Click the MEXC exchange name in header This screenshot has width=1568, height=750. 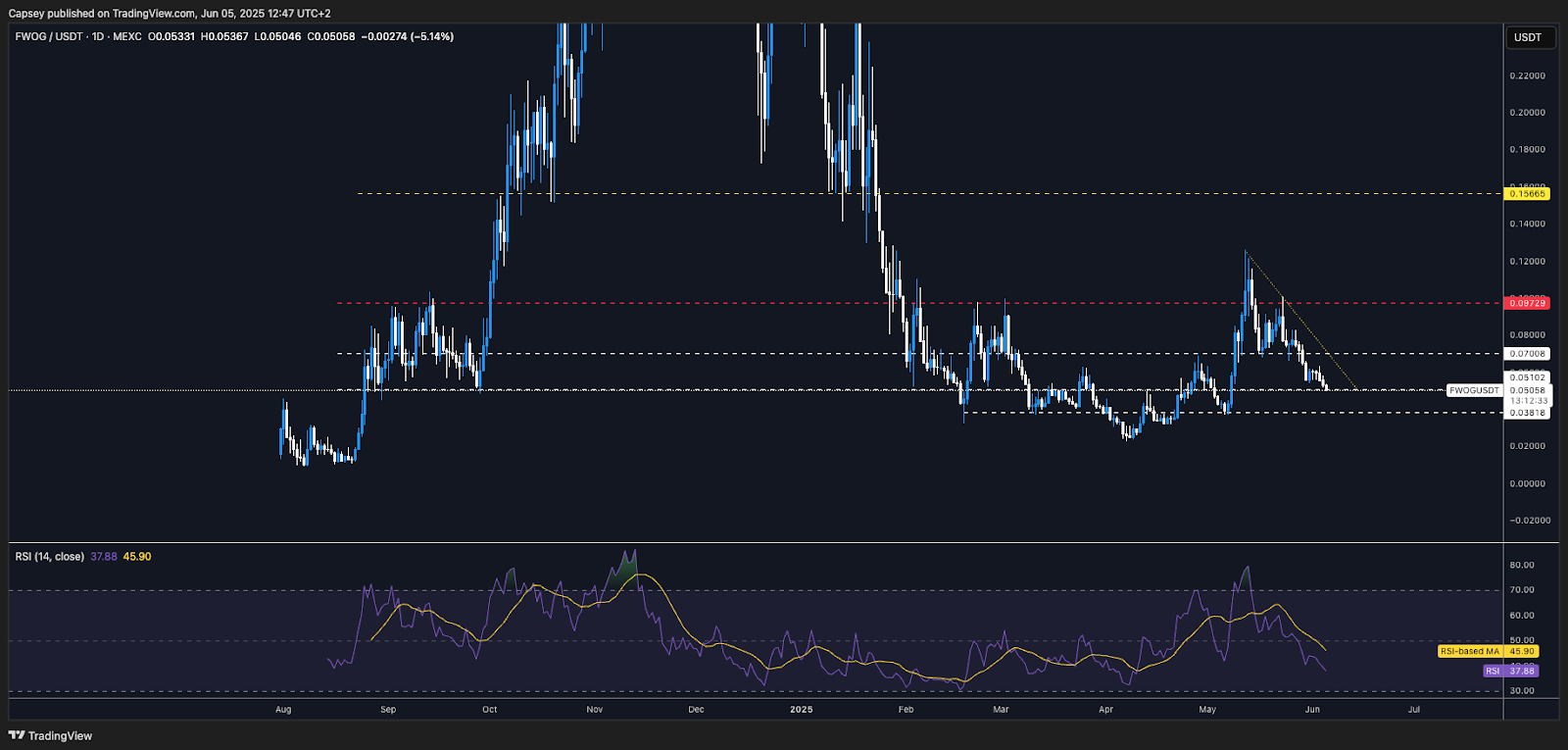point(127,36)
